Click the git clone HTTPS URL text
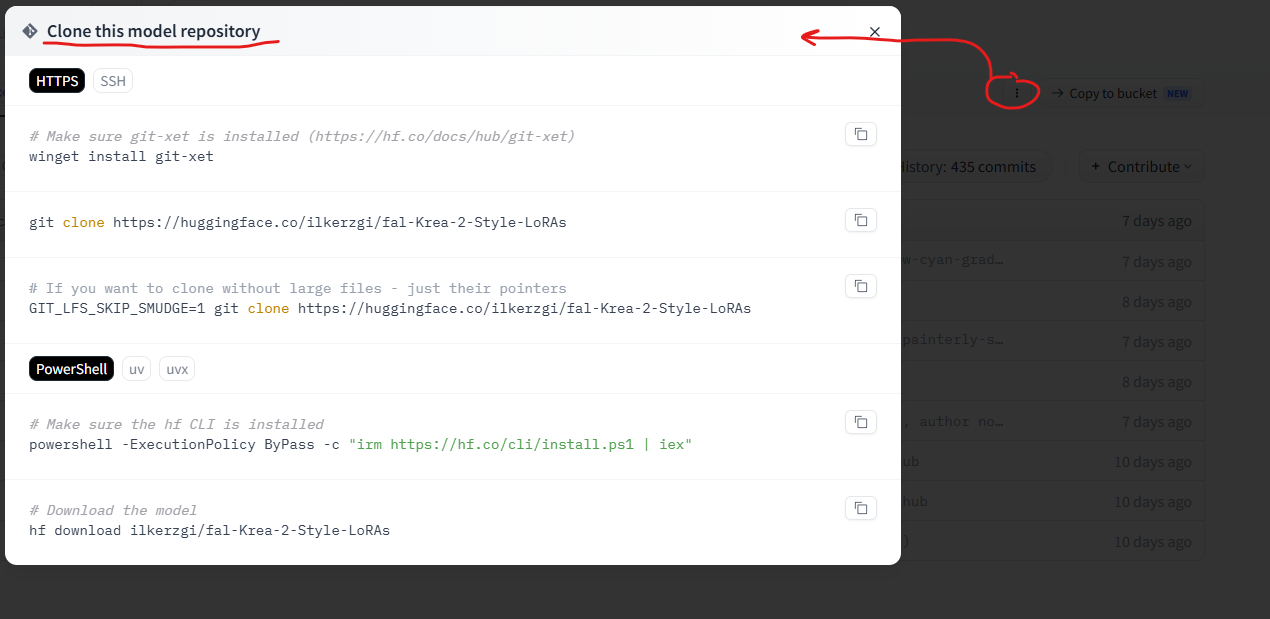Screen dimensions: 1270x619 point(339,222)
